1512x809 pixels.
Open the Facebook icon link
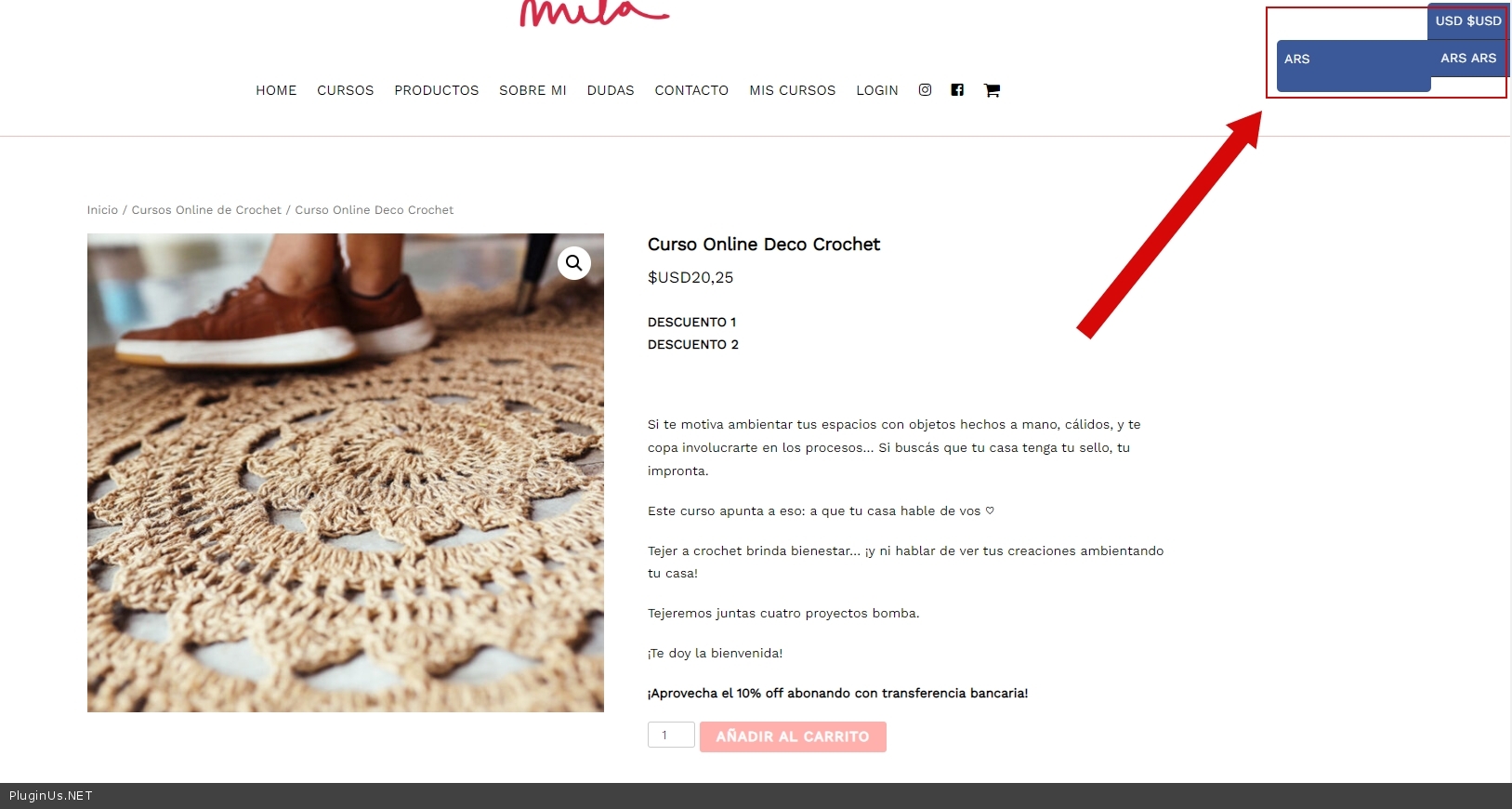pyautogui.click(x=957, y=90)
